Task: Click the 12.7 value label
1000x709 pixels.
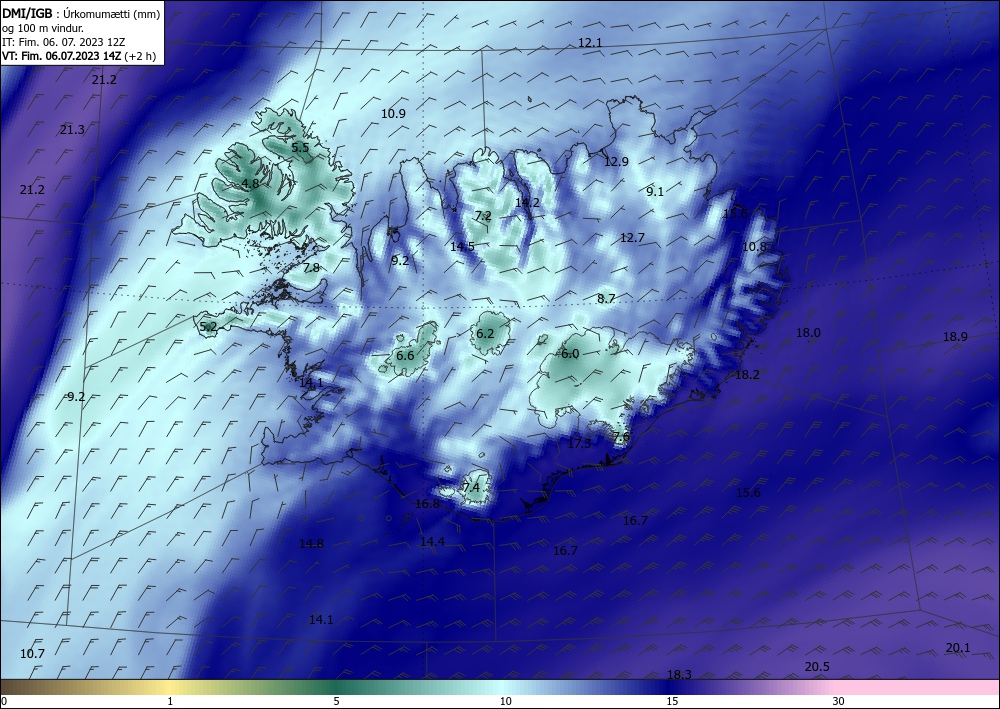Action: pos(632,238)
